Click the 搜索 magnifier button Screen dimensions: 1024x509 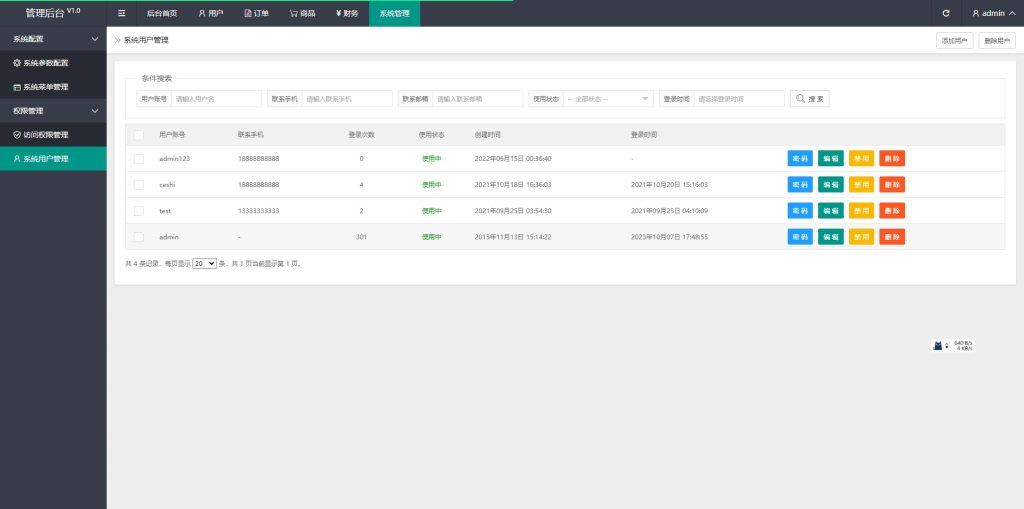[809, 99]
